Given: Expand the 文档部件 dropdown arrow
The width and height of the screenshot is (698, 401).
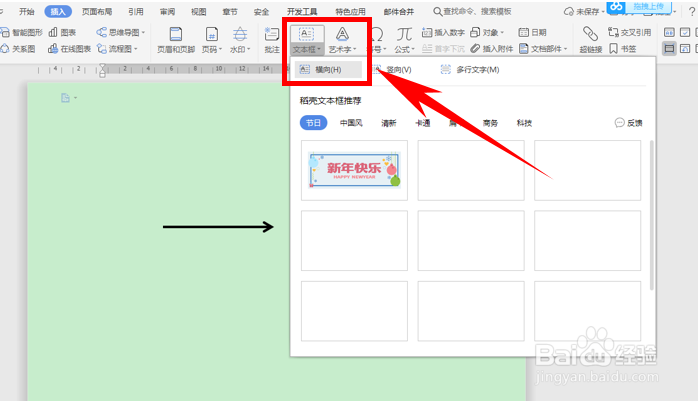Looking at the screenshot, I should 566,49.
